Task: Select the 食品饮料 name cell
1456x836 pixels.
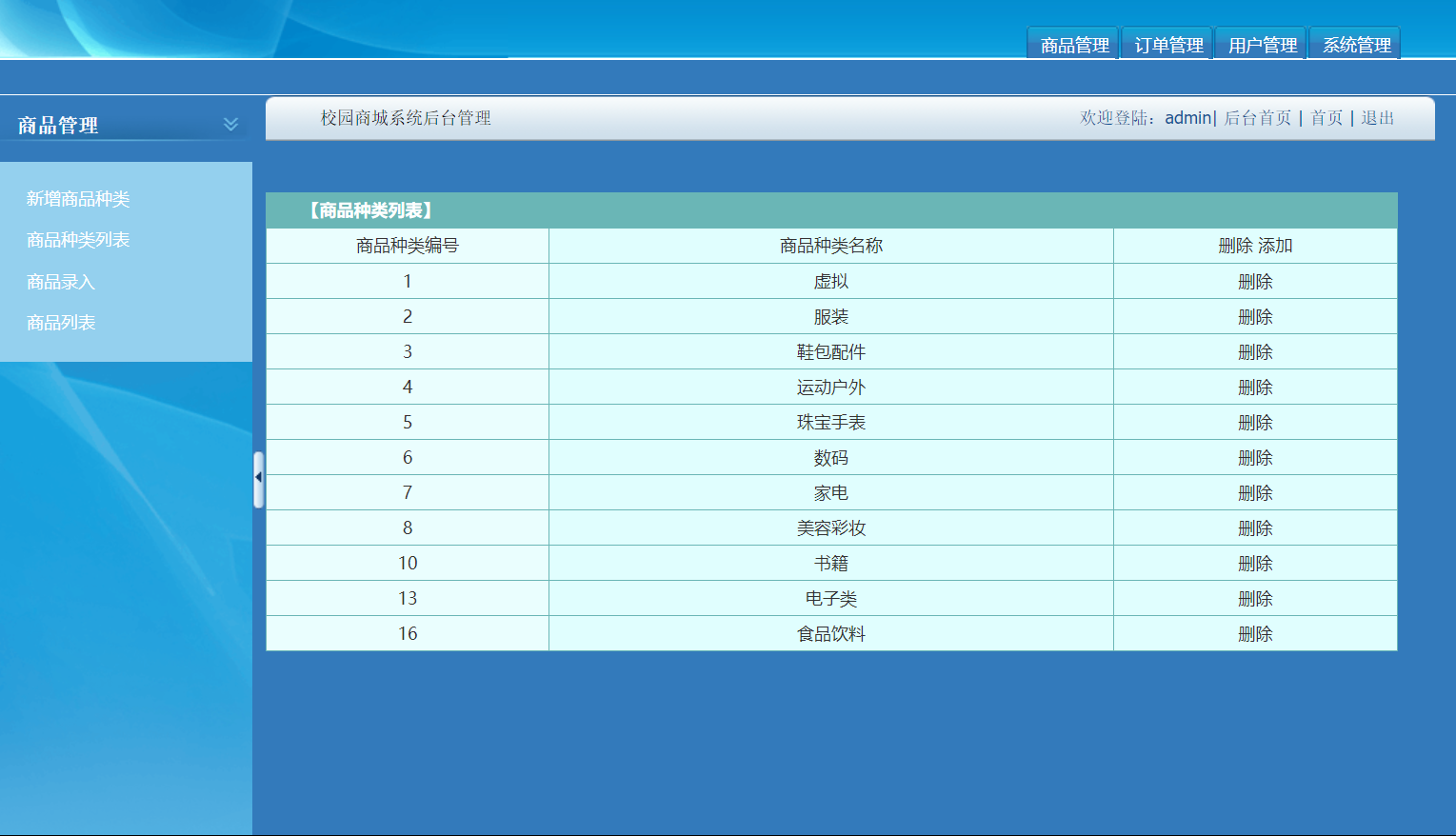Action: pyautogui.click(x=831, y=634)
